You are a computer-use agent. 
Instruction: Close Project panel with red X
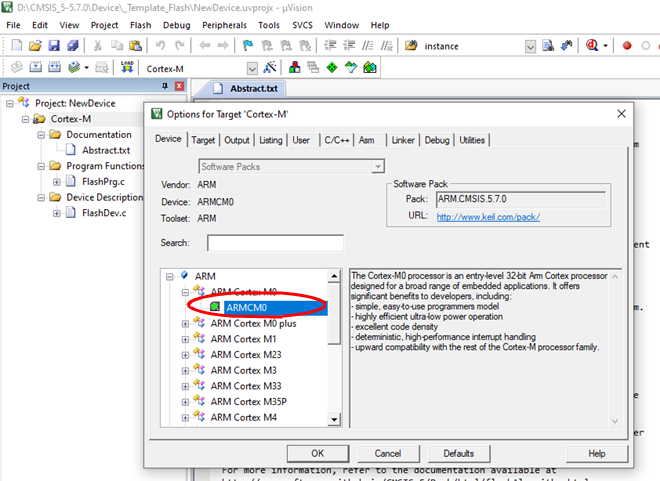tap(179, 86)
